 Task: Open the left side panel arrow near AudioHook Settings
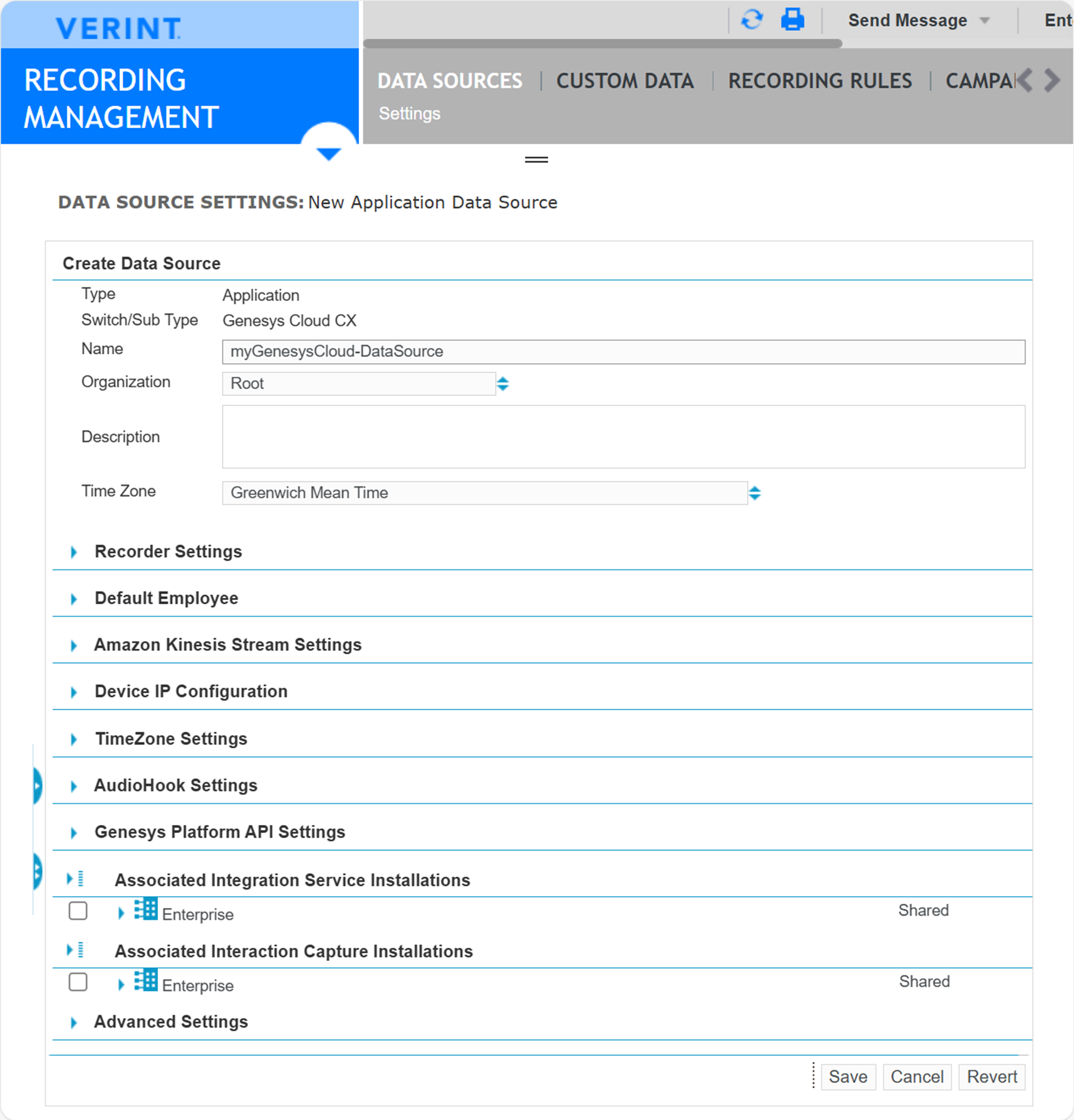pos(36,785)
